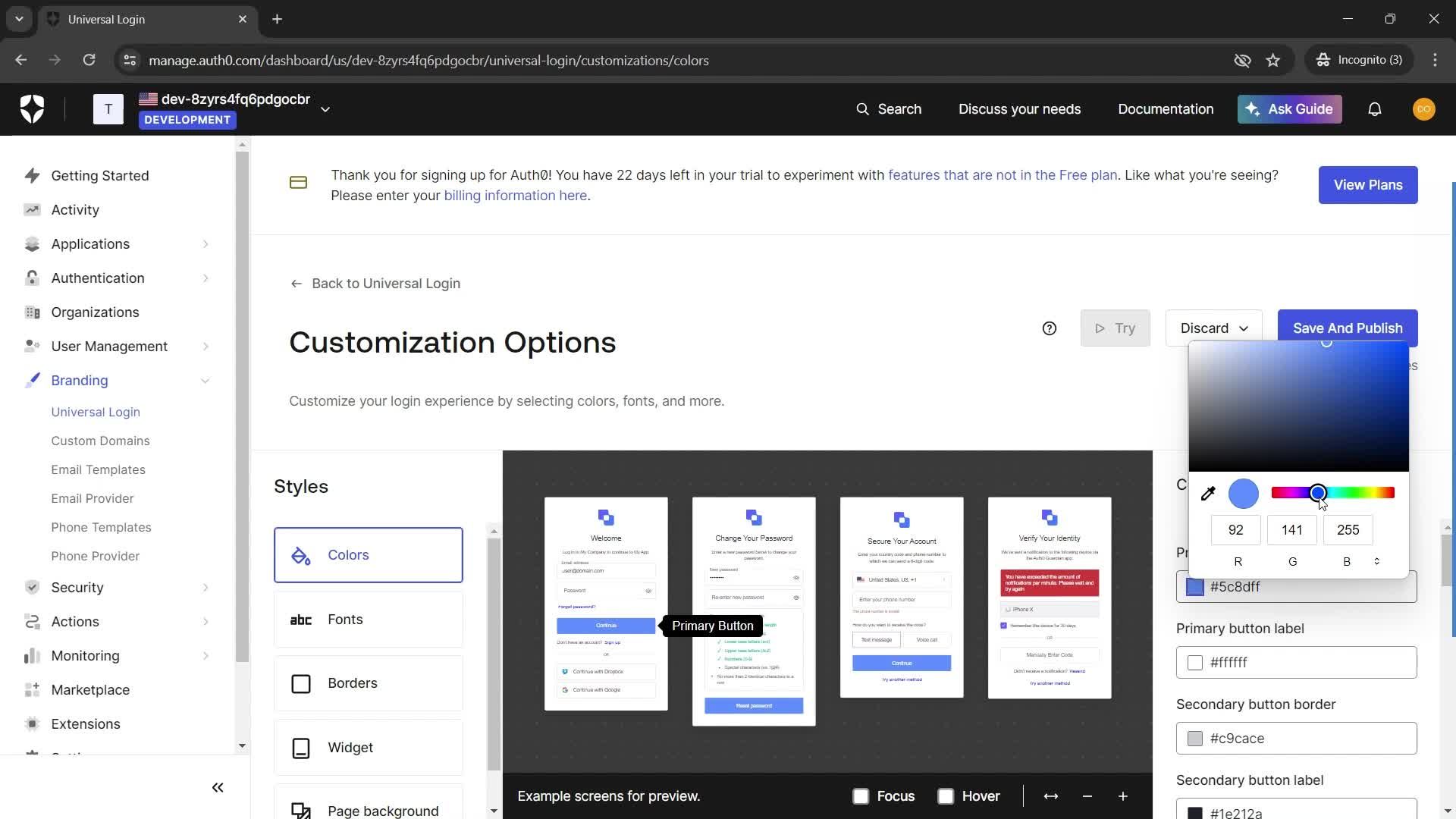This screenshot has height=819, width=1456.
Task: Fit preview width with double-arrow icon
Action: pos(1051,796)
